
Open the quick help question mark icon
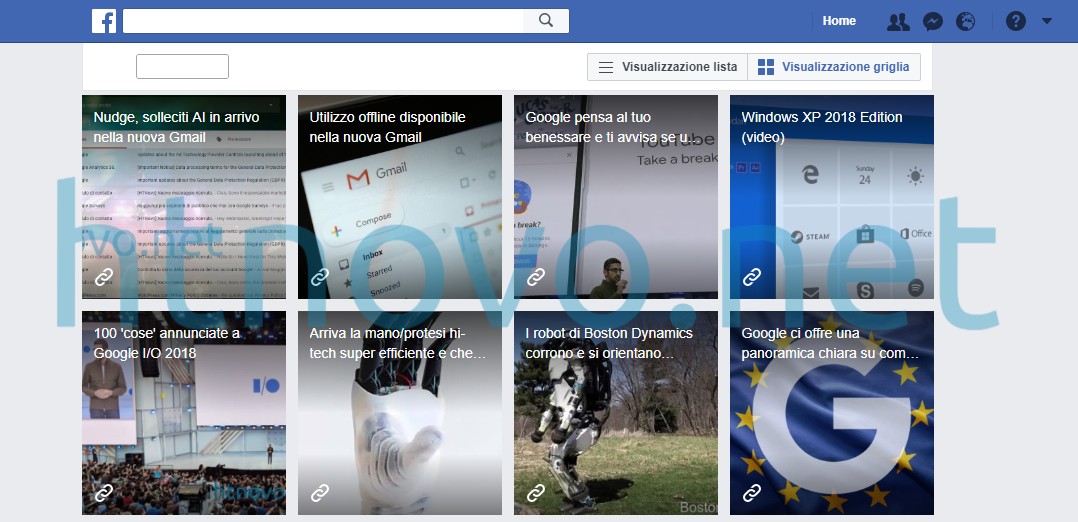(1015, 21)
